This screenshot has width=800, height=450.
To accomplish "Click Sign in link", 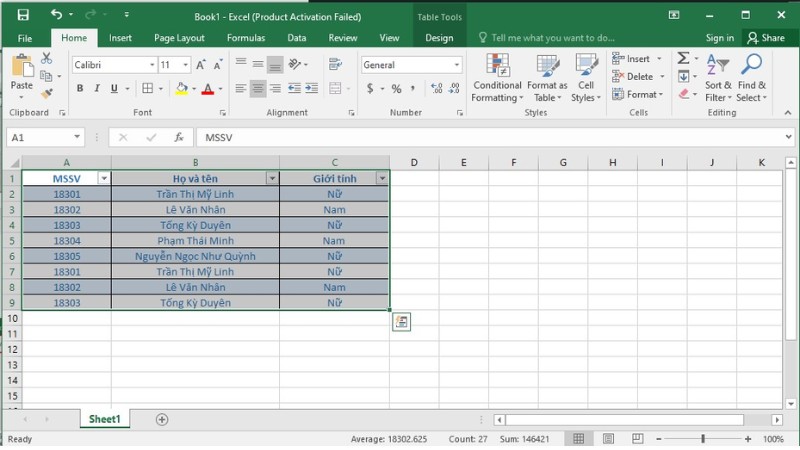I will click(719, 38).
